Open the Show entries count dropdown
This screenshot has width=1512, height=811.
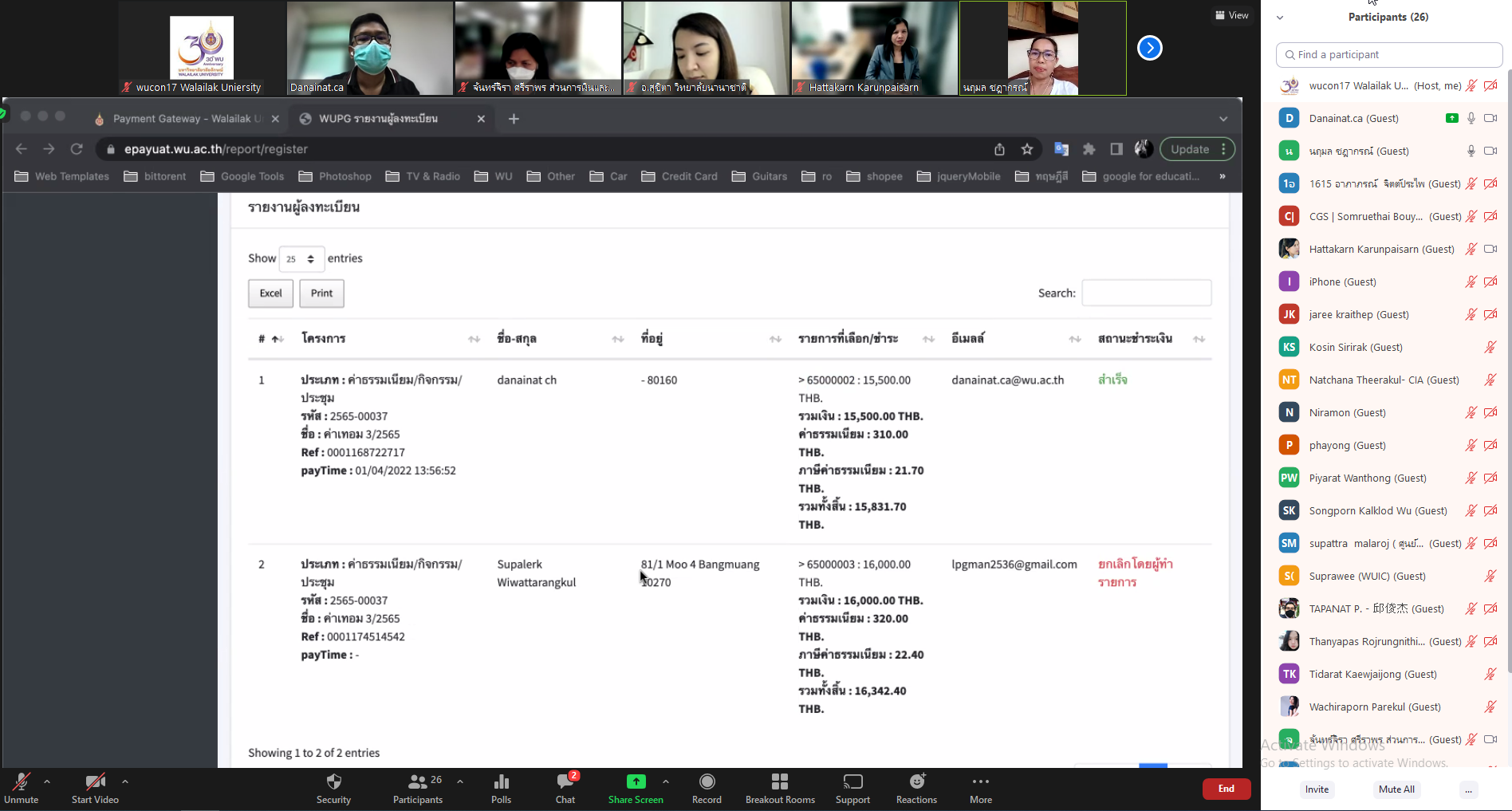(301, 259)
